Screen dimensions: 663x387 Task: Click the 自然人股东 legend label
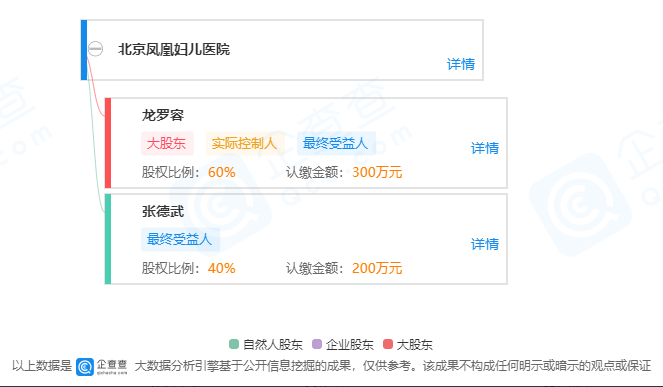coord(273,344)
